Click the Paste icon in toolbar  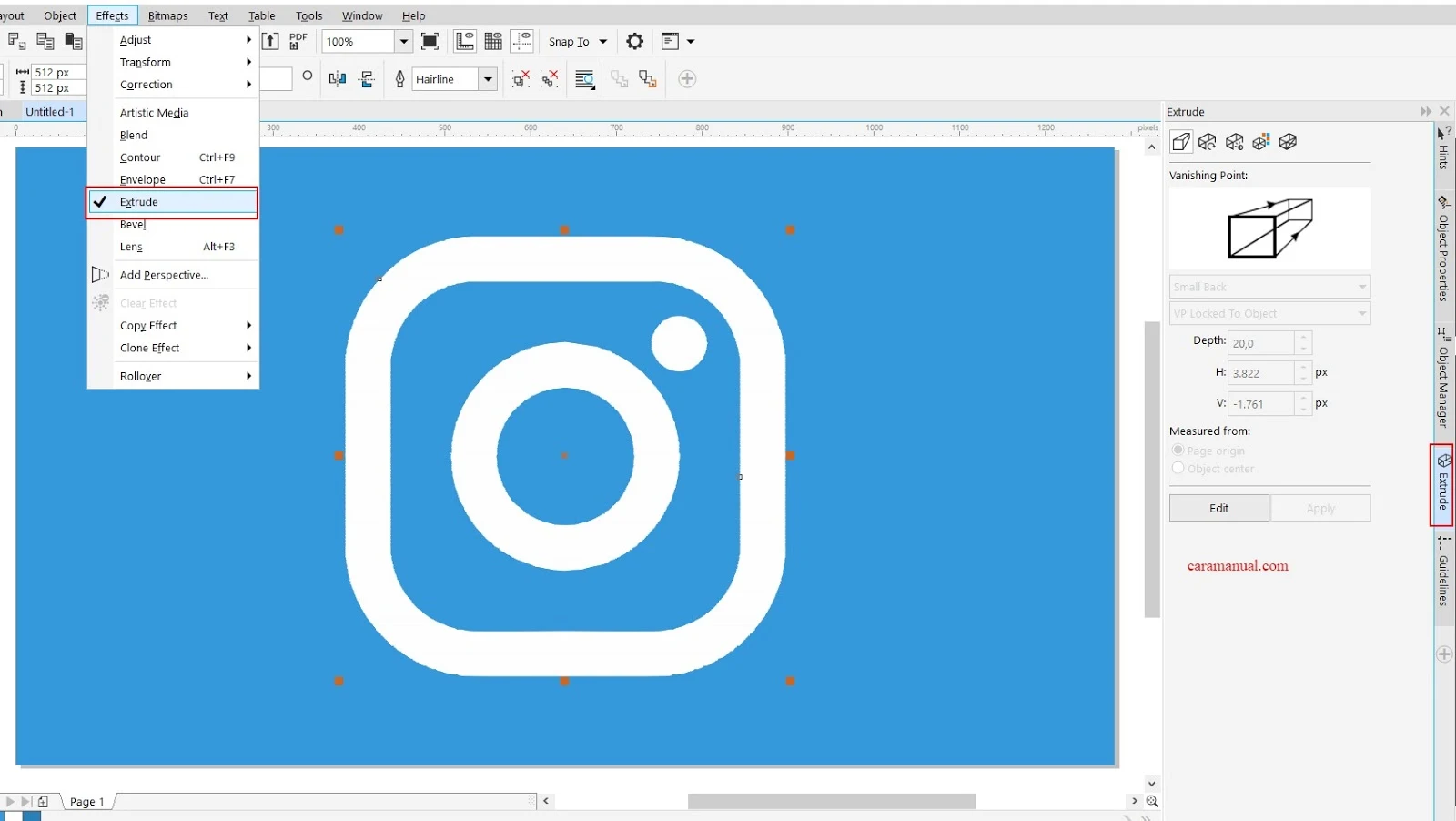tap(74, 41)
